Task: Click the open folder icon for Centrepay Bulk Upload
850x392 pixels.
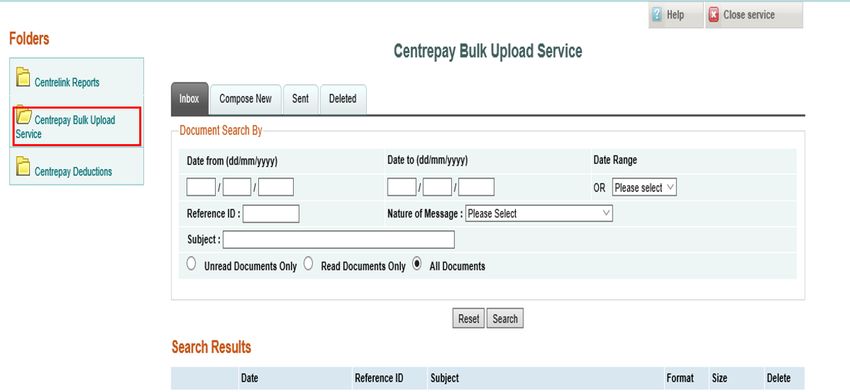Action: click(x=24, y=115)
